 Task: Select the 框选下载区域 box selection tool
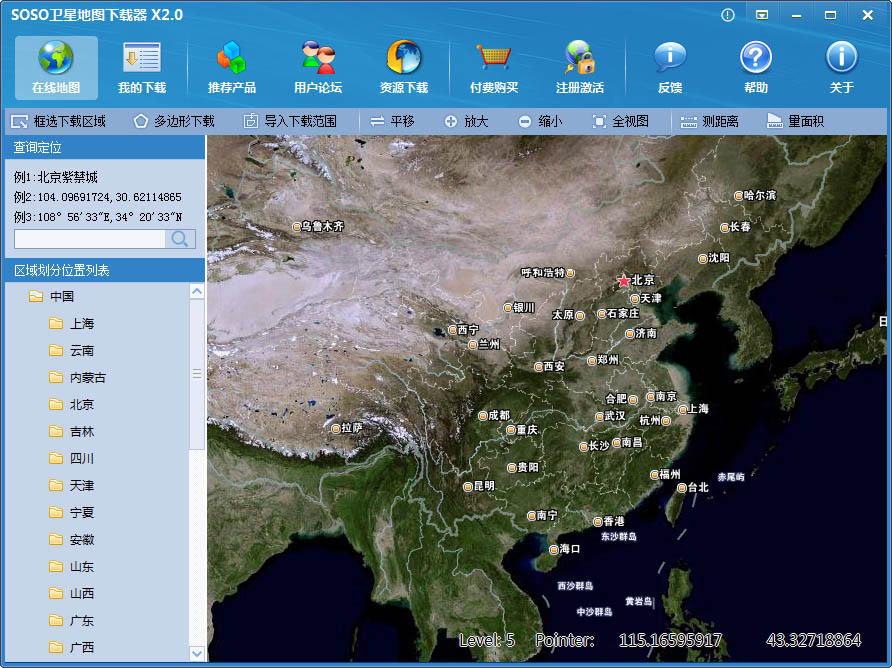point(58,121)
